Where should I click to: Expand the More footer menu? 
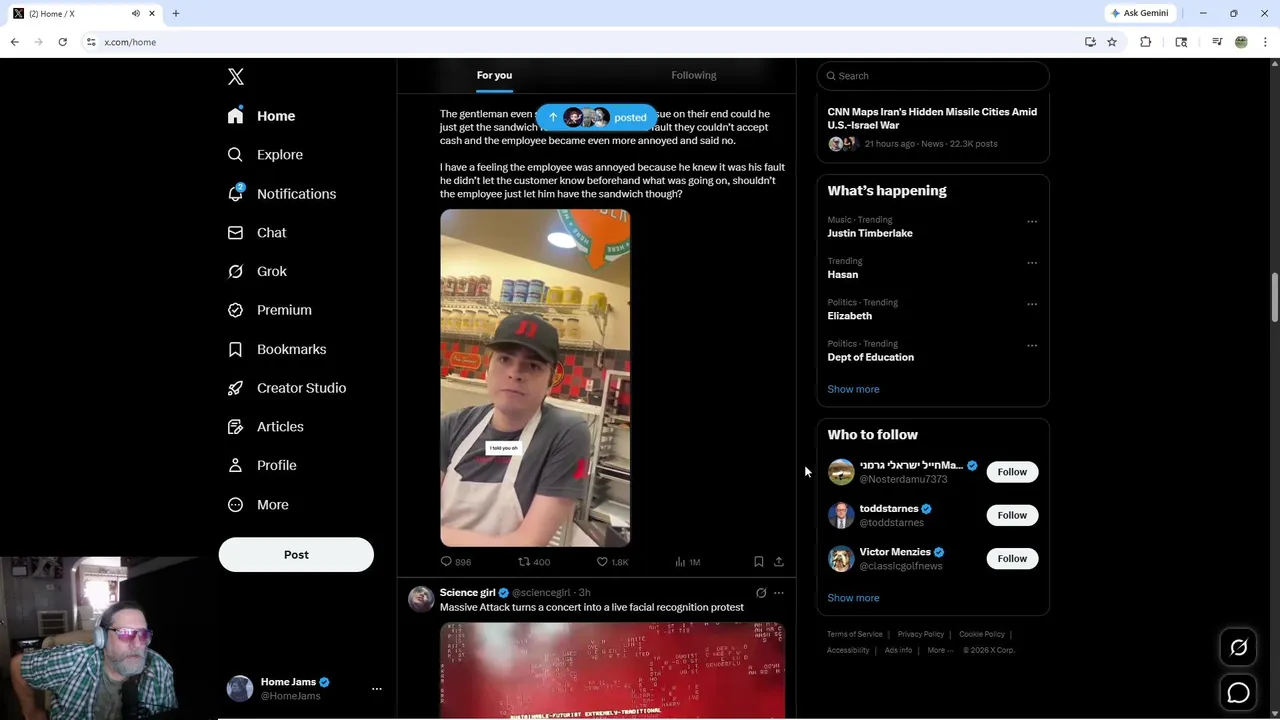click(x=938, y=650)
